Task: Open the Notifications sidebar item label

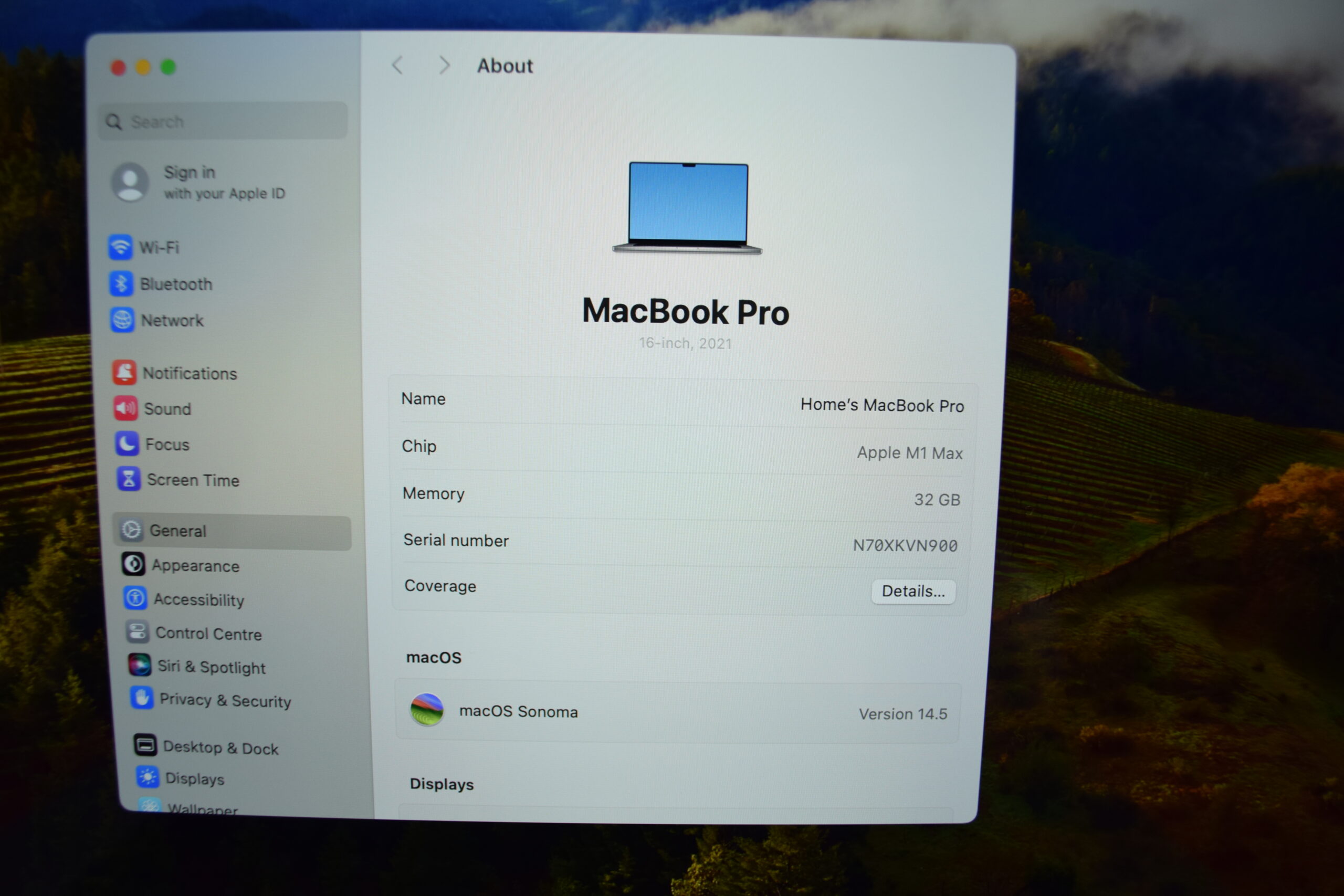Action: [x=190, y=373]
